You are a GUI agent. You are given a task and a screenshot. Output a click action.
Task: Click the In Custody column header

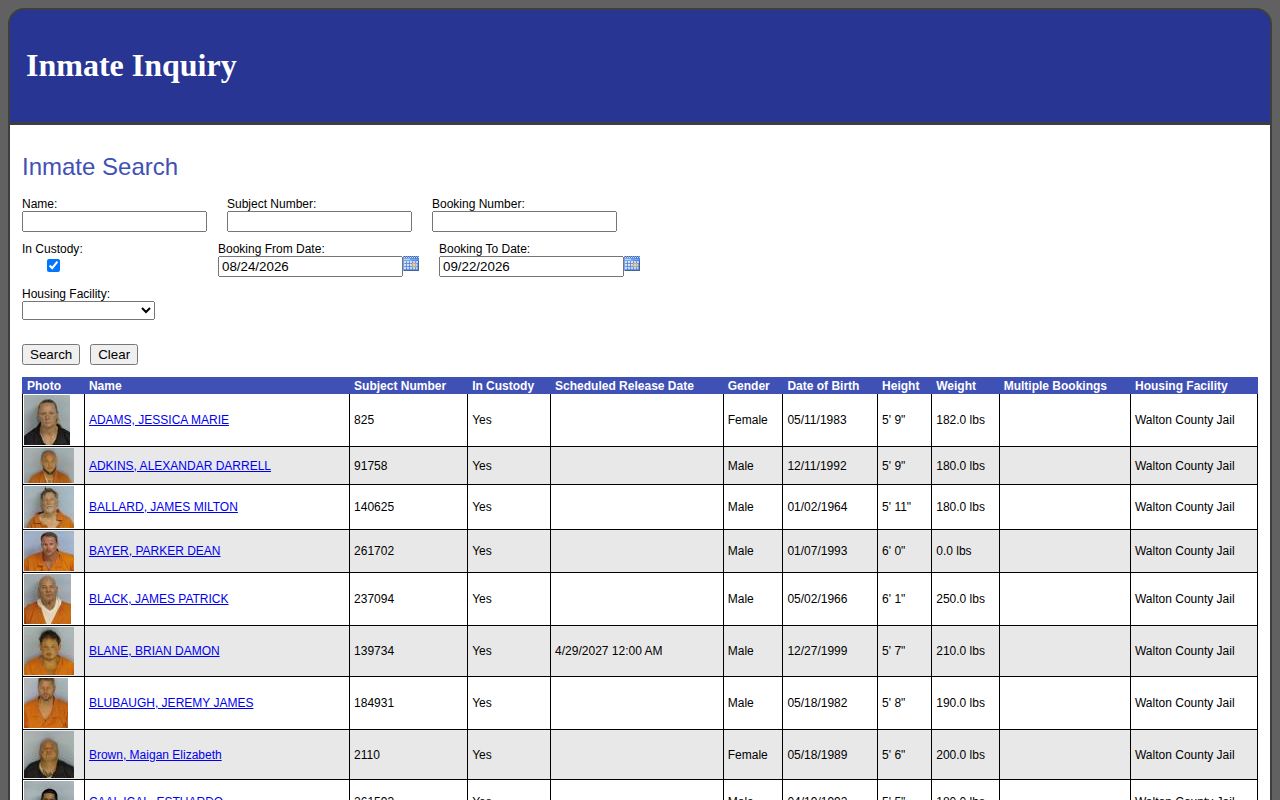pyautogui.click(x=503, y=386)
